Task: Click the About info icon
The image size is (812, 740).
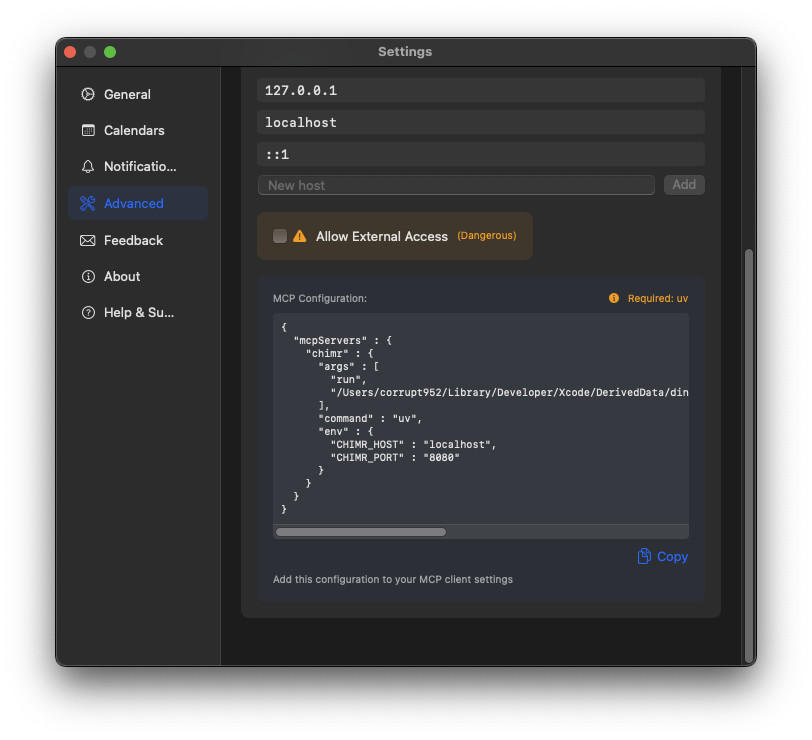Action: click(x=88, y=276)
